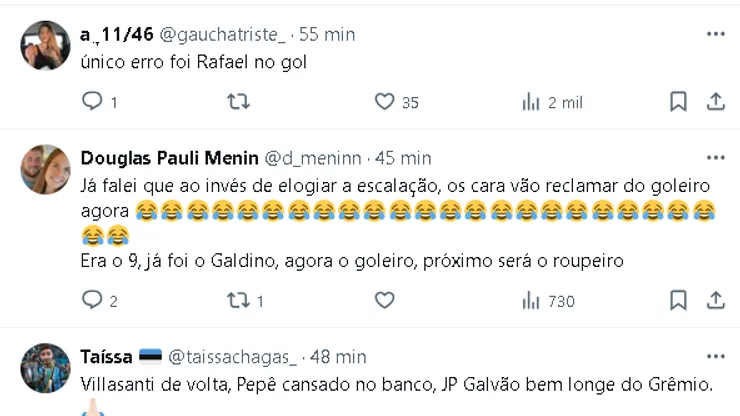740x416 pixels.
Task: Like the tweet with 35 likes
Action: (x=385, y=101)
